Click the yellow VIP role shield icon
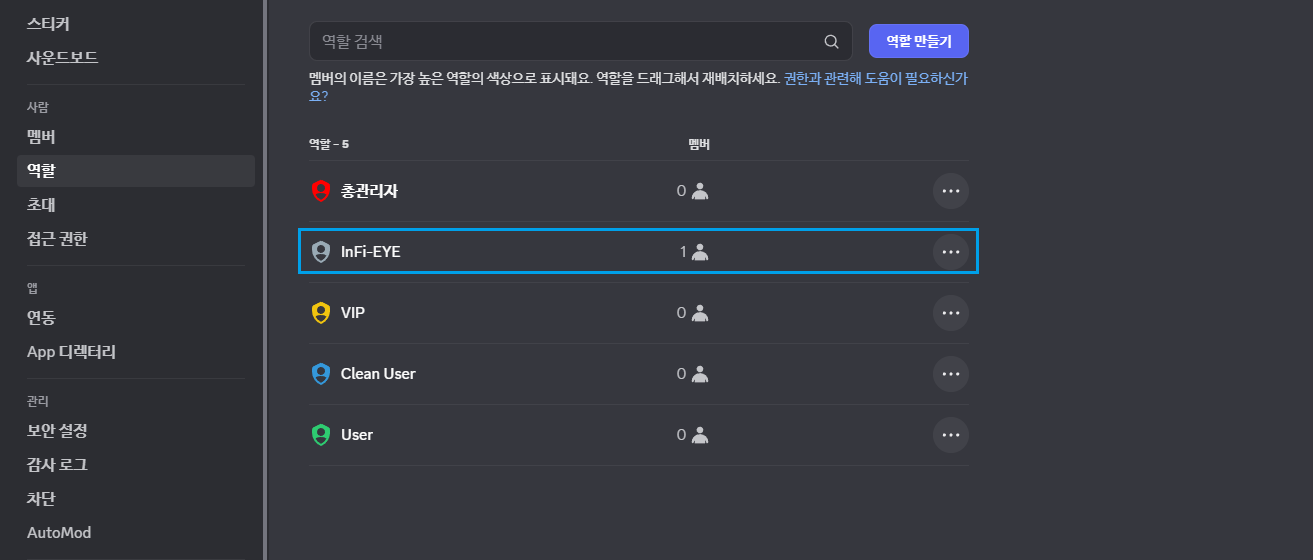Image resolution: width=1313 pixels, height=560 pixels. (320, 313)
